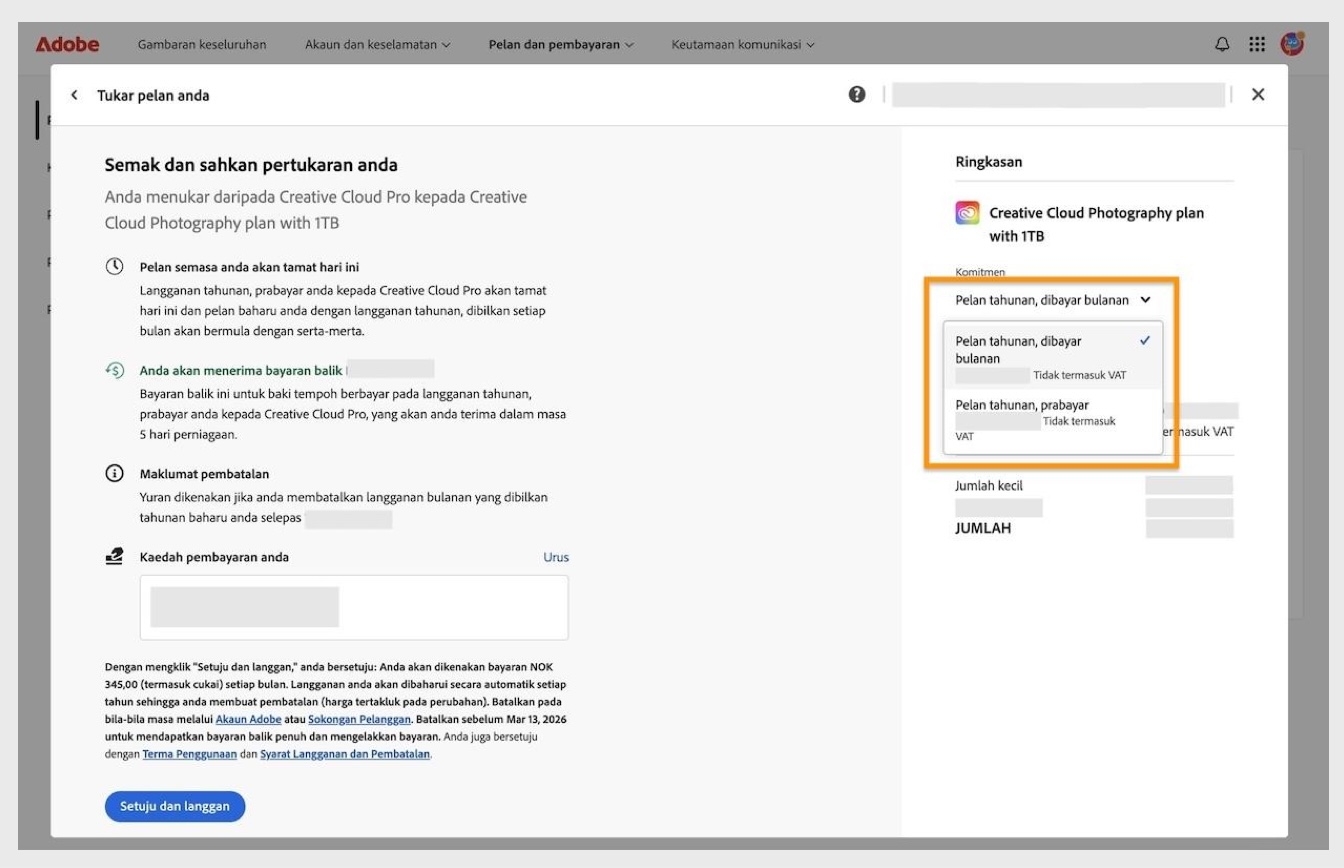
Task: Click the Creative Cloud Photography plan icon
Action: [x=967, y=213]
